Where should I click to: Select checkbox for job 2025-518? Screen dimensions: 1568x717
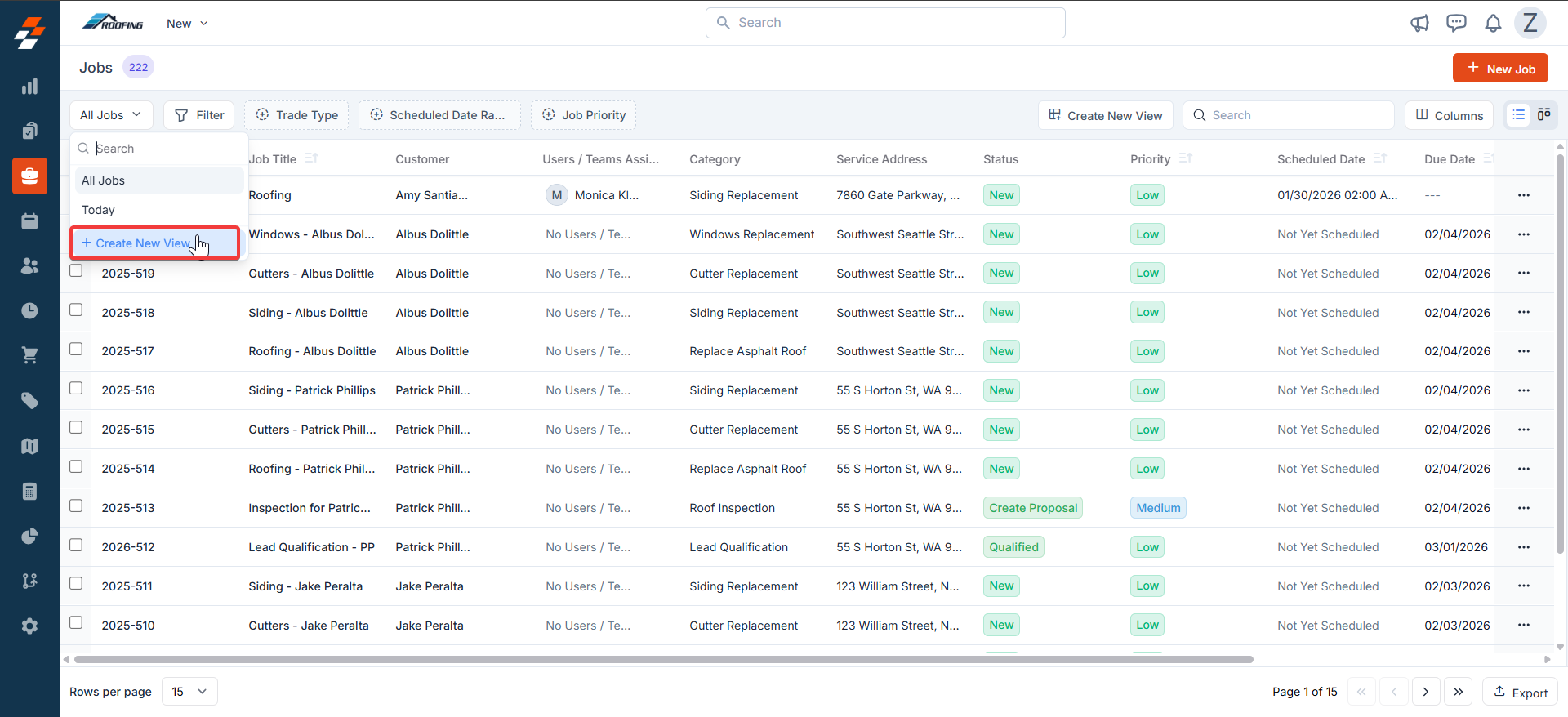(x=76, y=310)
